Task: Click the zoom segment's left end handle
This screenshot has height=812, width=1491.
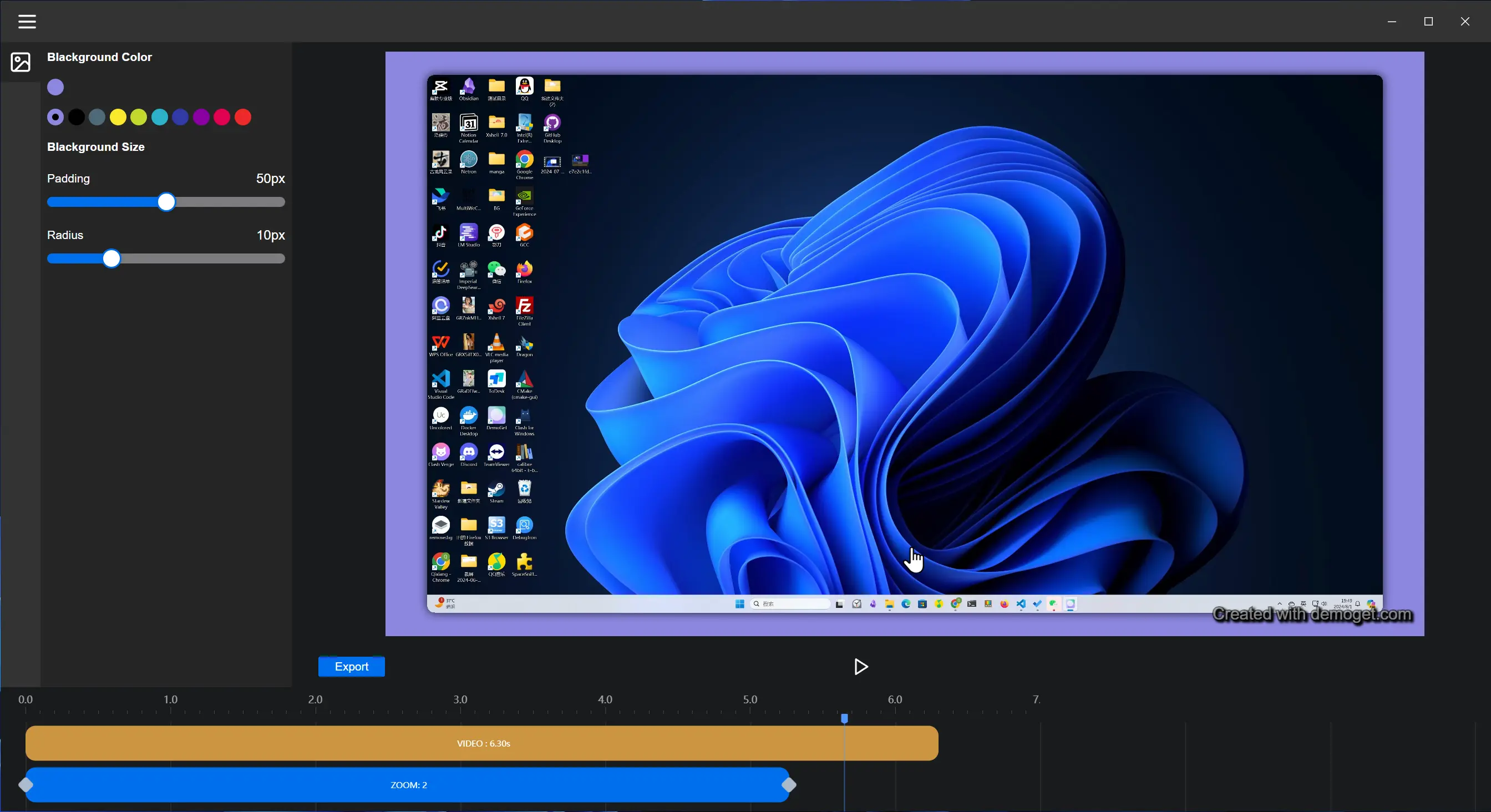Action: (x=26, y=785)
